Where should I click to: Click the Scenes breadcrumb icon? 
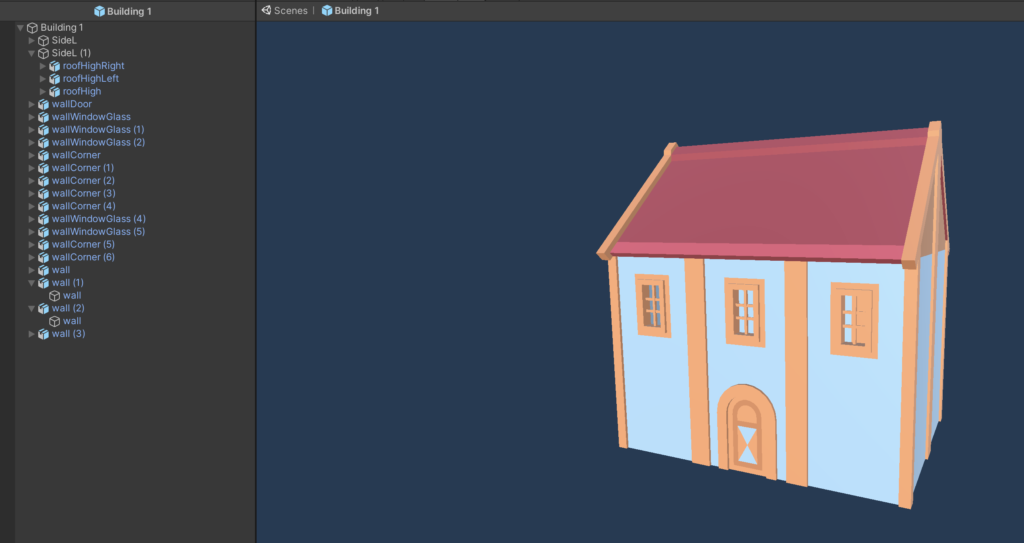(x=266, y=10)
